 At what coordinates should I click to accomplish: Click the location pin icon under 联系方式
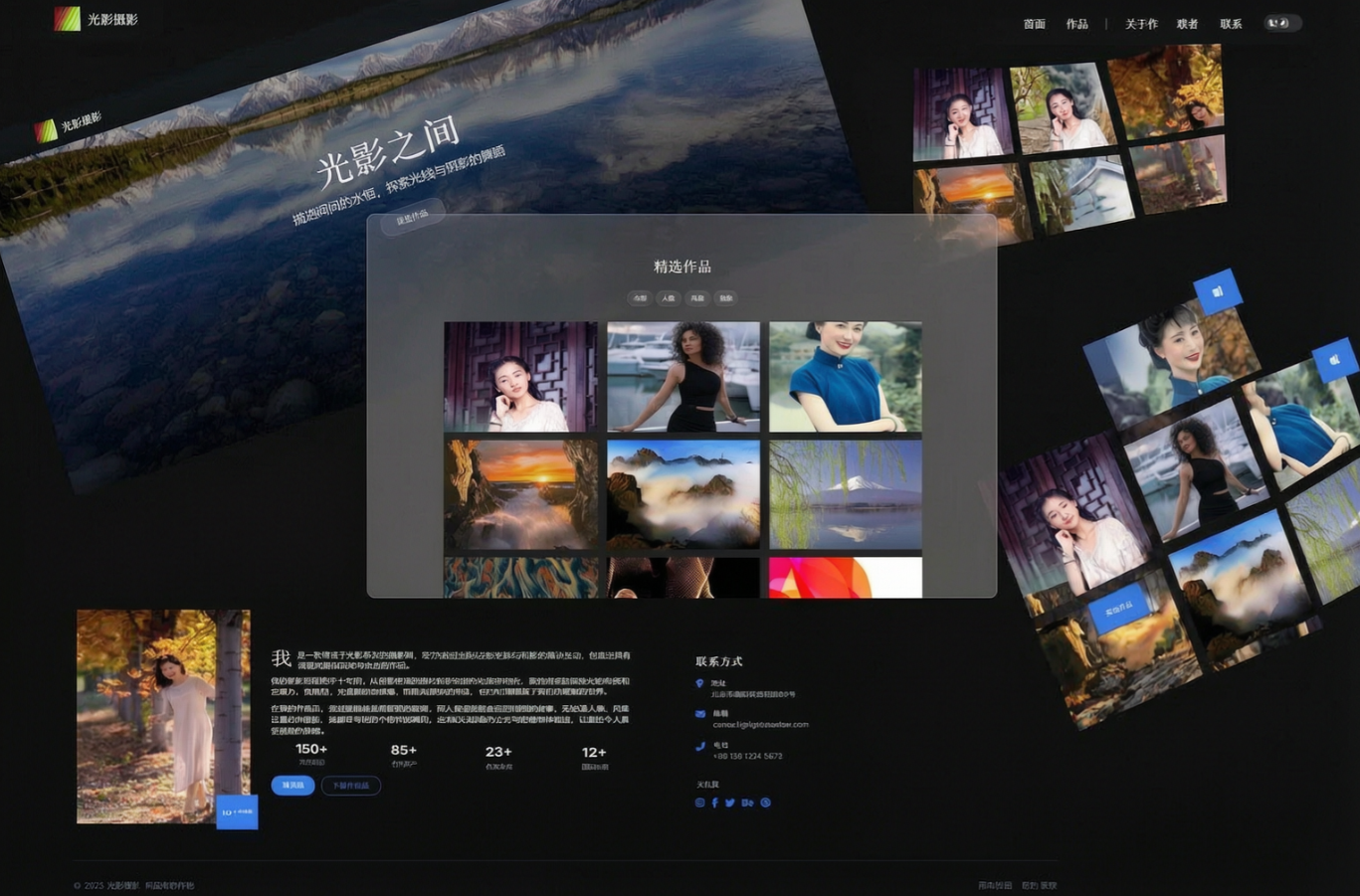[x=699, y=684]
